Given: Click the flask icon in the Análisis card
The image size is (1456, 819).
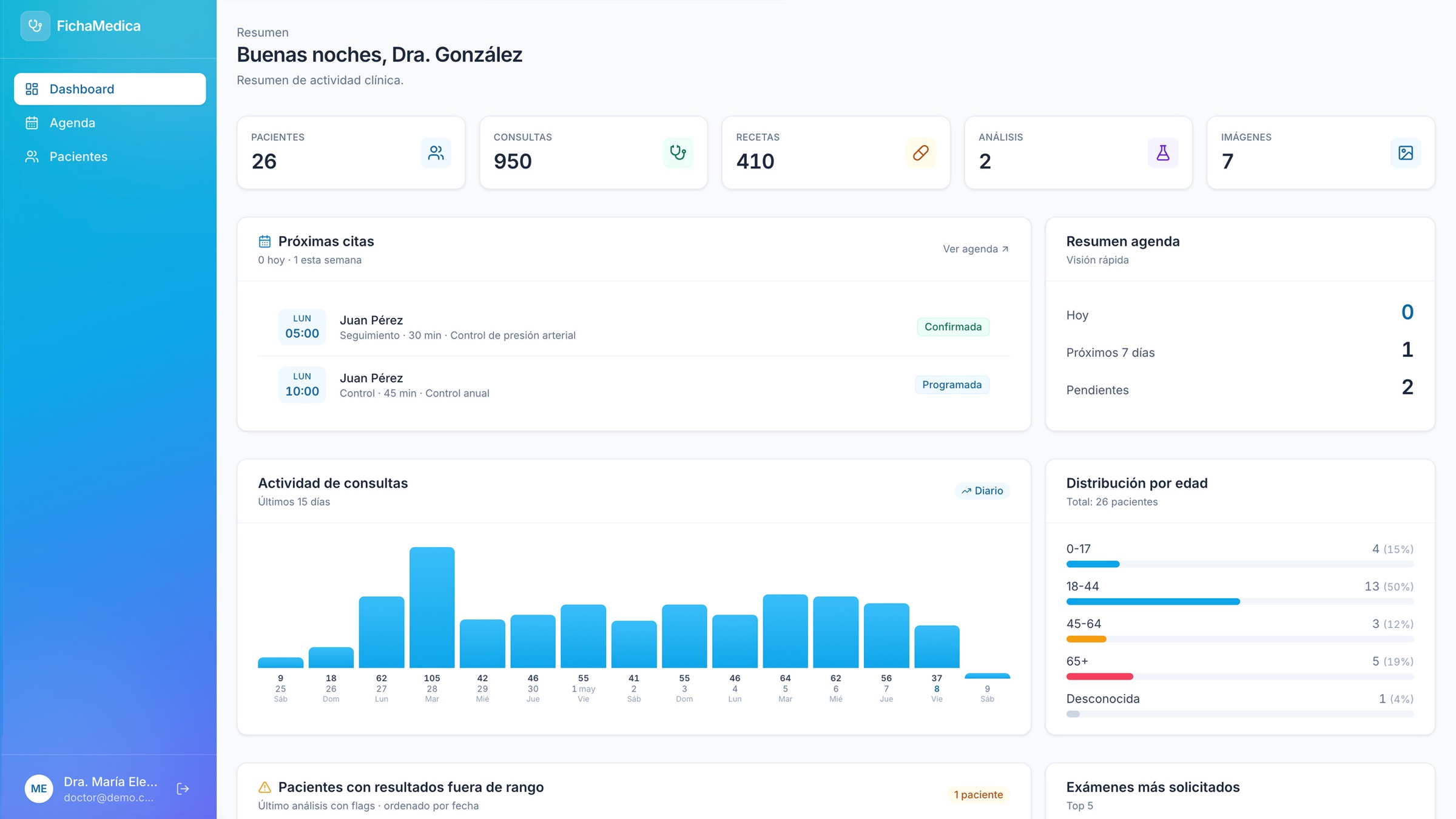Looking at the screenshot, I should click(x=1163, y=153).
